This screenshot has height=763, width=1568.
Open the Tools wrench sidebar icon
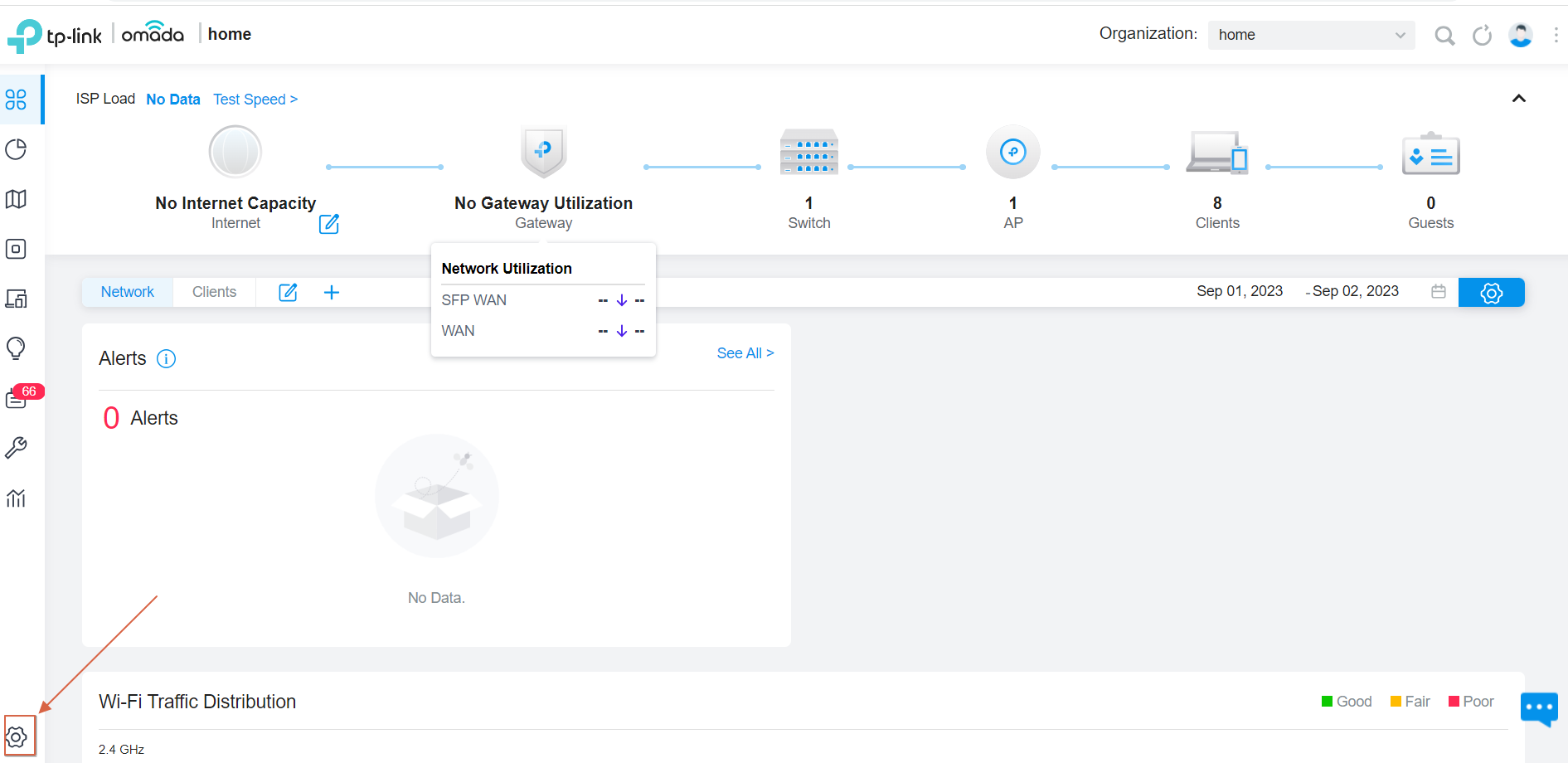click(x=17, y=448)
